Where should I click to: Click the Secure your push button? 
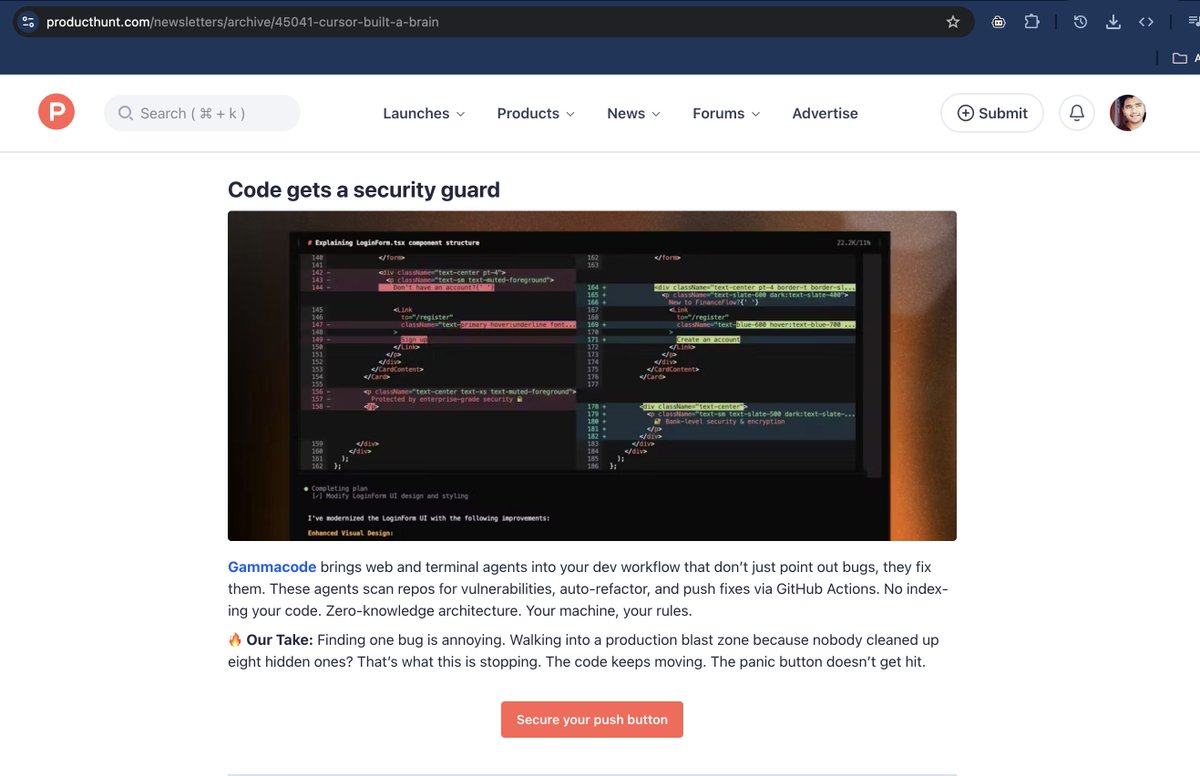[x=592, y=720]
